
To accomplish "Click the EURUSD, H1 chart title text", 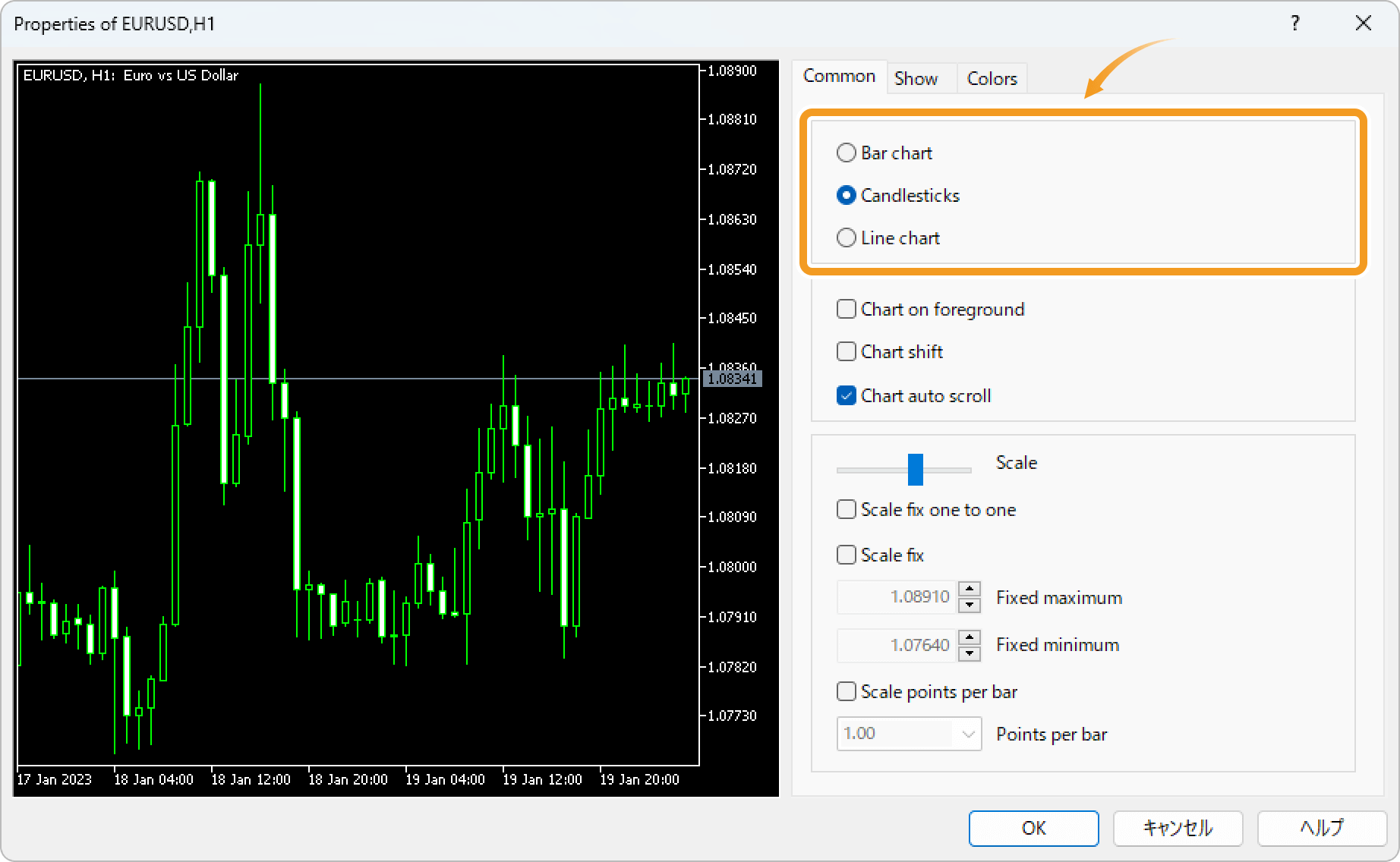I will [131, 75].
